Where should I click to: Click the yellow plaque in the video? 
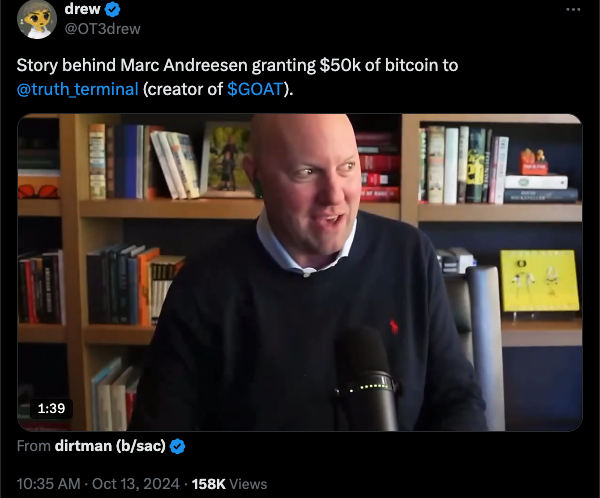point(540,281)
